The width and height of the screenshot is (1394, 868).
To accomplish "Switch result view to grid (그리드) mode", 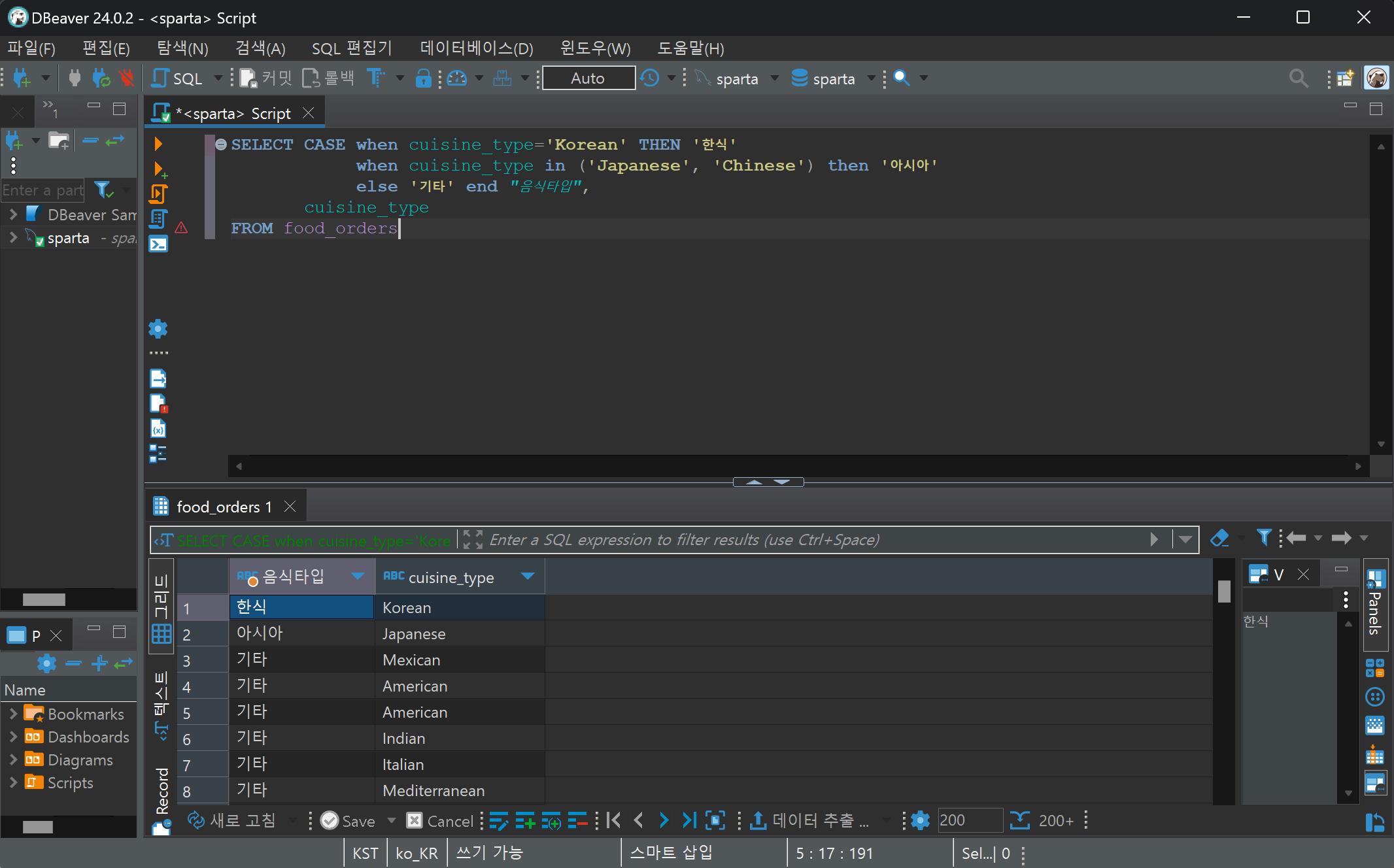I will coord(161,605).
